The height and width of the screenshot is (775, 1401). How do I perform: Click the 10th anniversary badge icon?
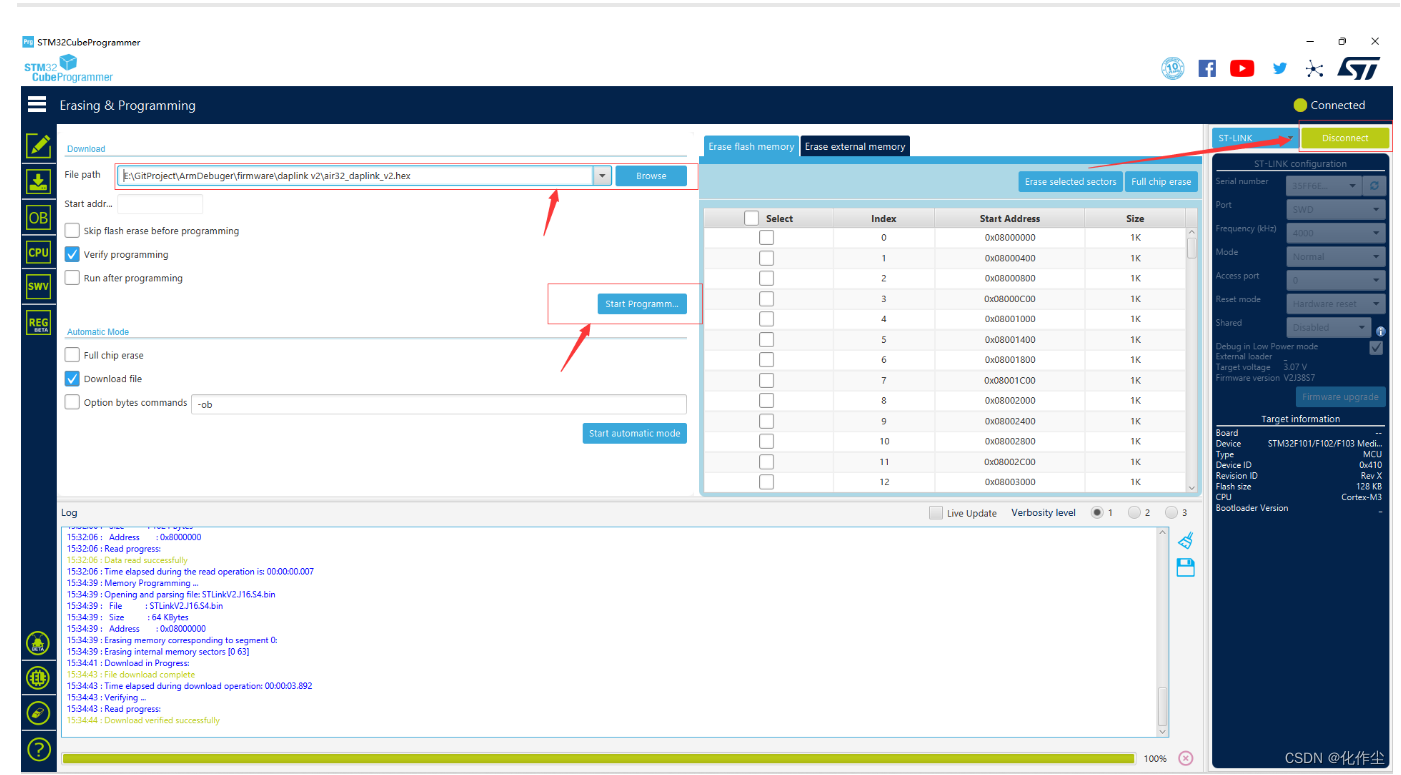click(x=1173, y=68)
